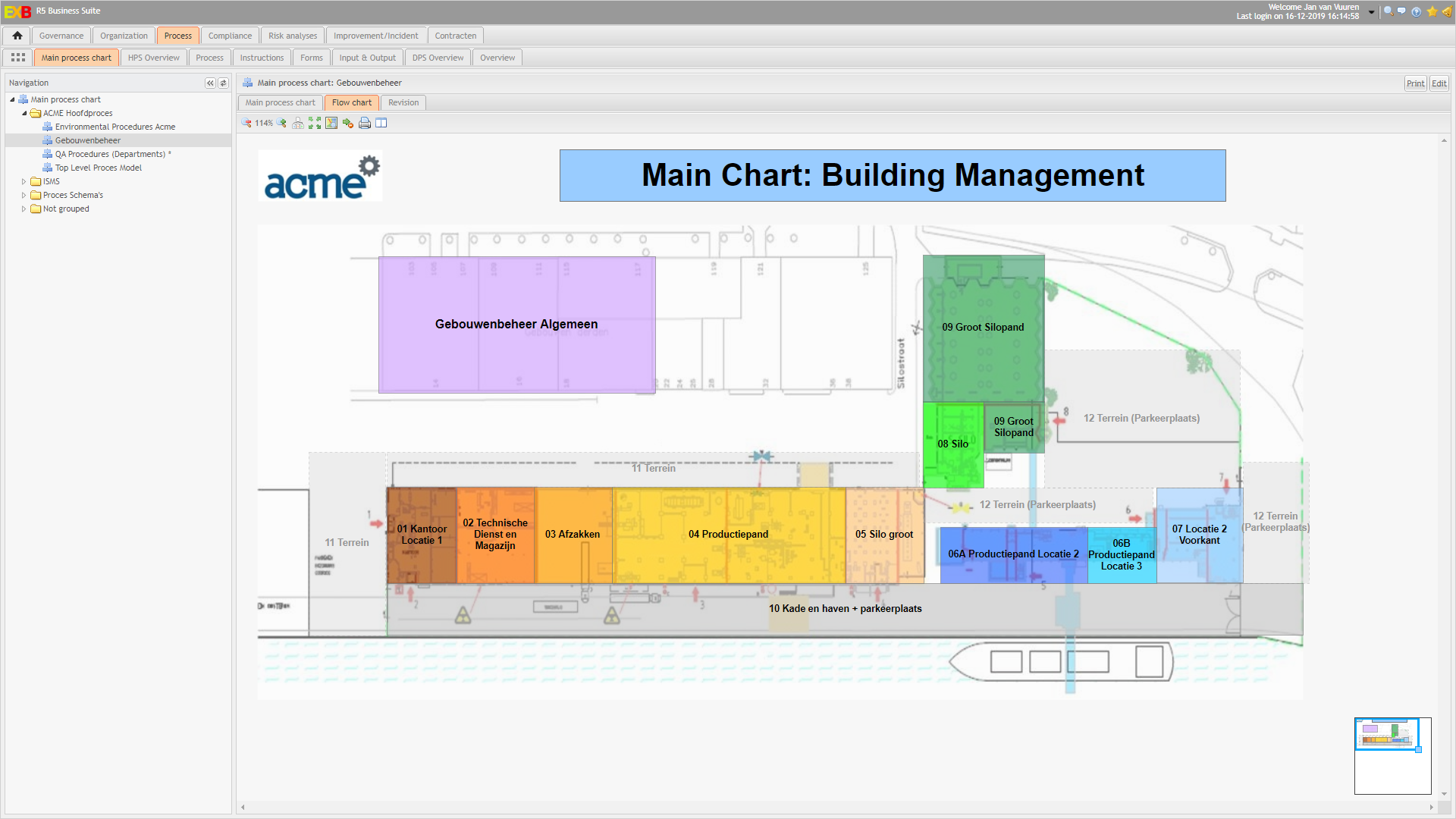Collapse the Navigation panel with double arrow

coord(210,83)
